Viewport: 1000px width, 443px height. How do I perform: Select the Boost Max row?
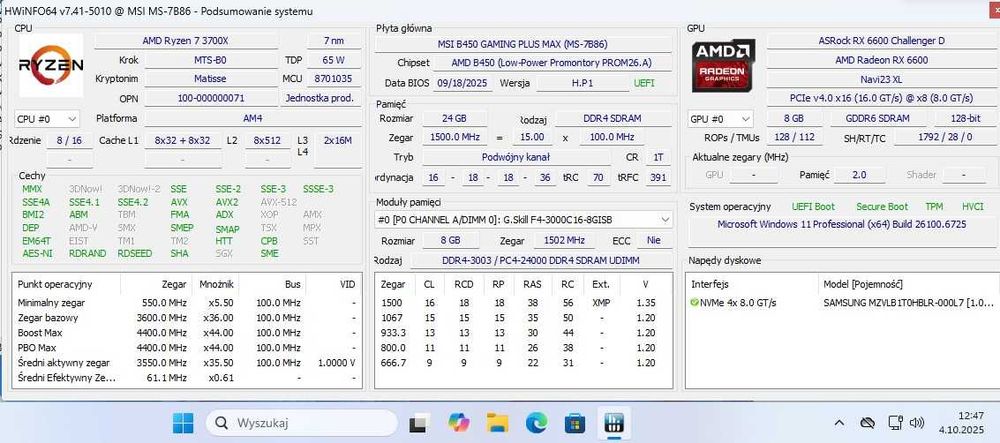pos(186,333)
